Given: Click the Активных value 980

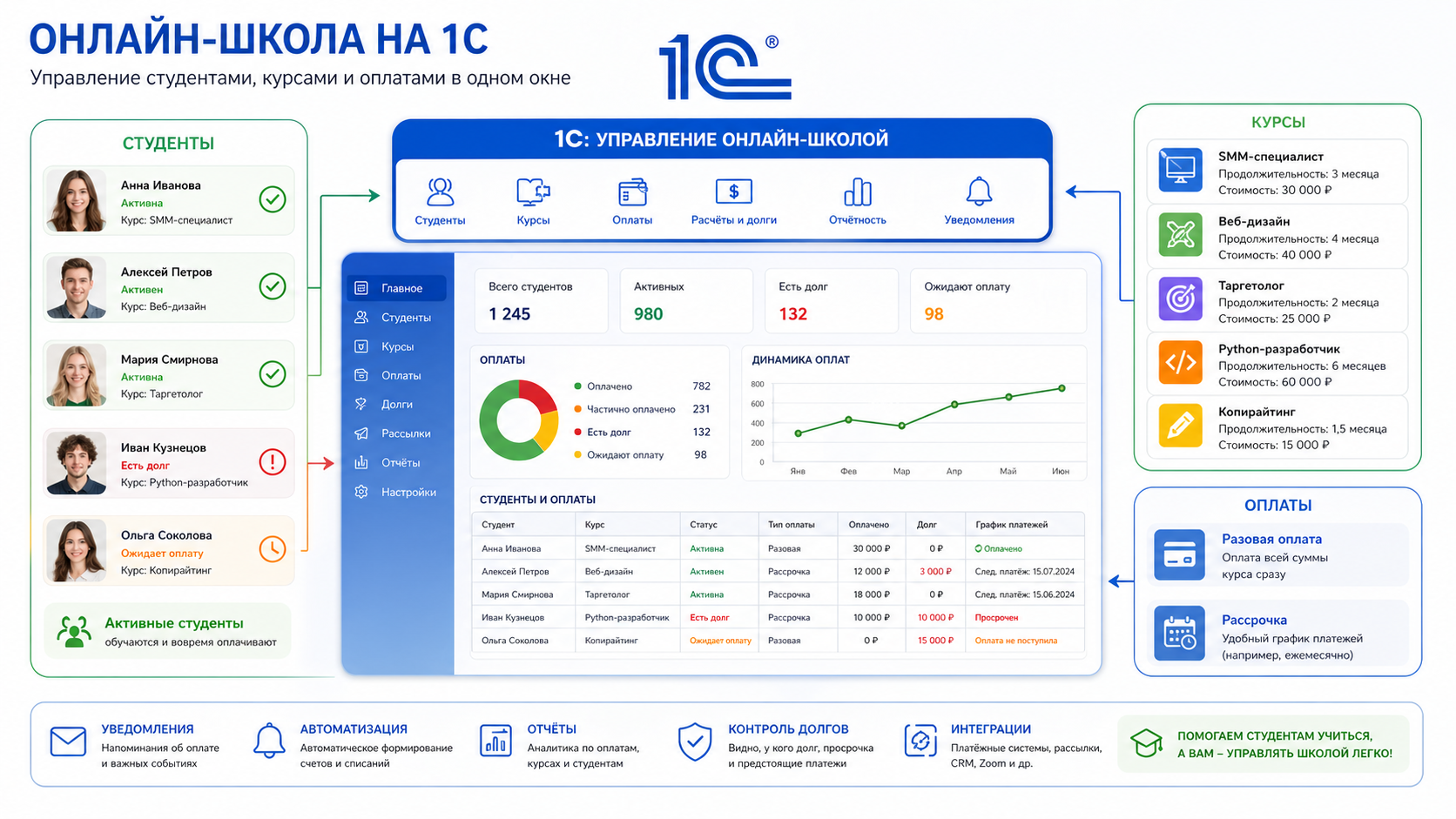Looking at the screenshot, I should [649, 314].
